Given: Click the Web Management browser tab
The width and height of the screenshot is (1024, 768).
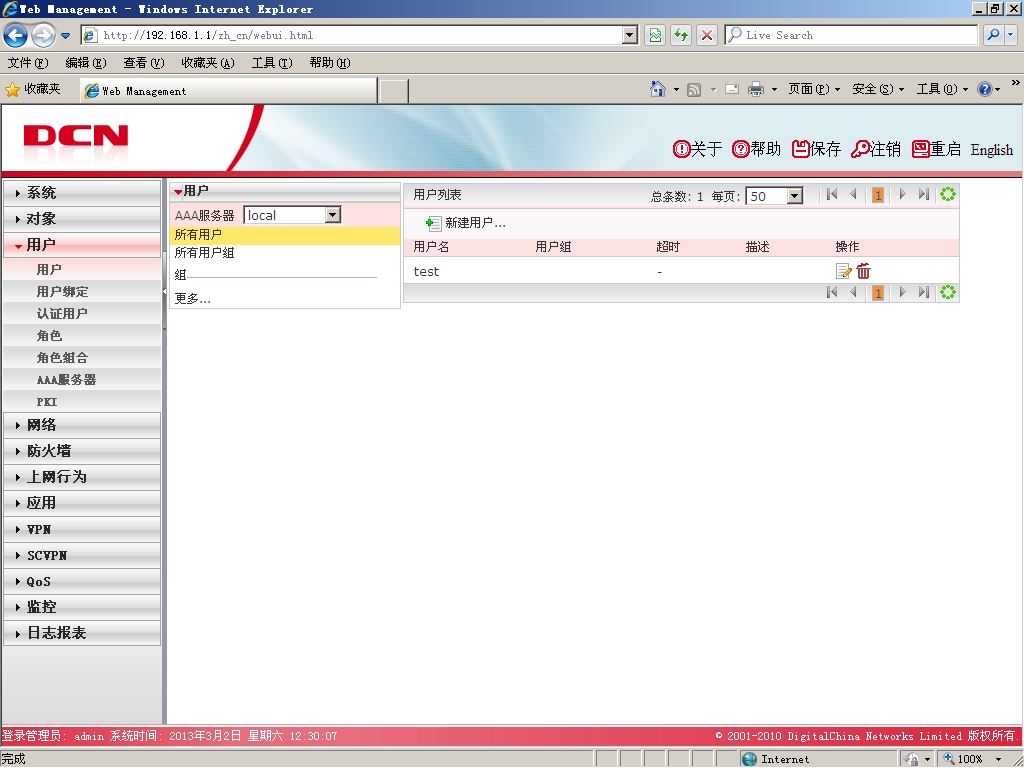Looking at the screenshot, I should click(229, 91).
